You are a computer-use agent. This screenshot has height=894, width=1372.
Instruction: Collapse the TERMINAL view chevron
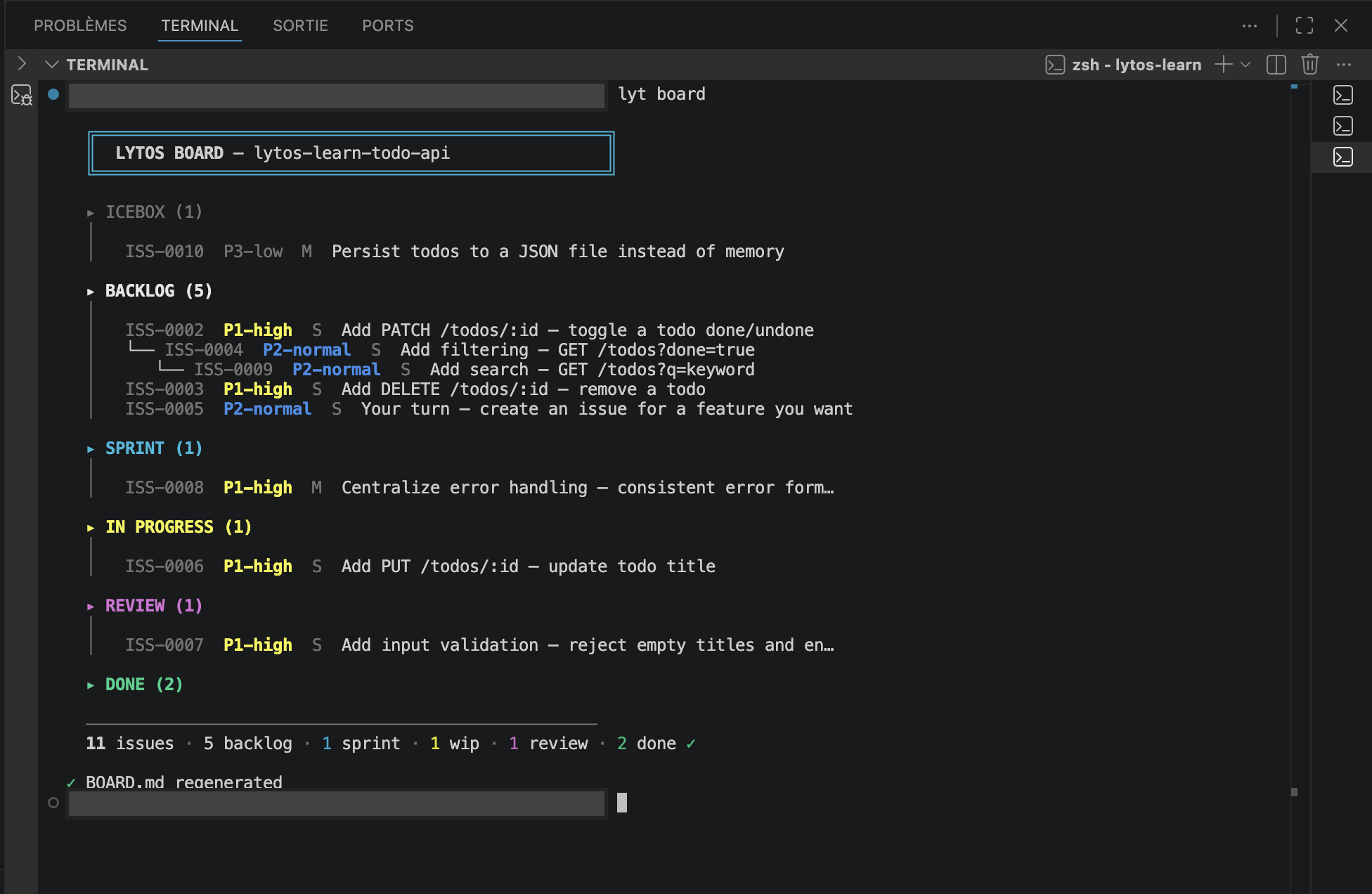click(51, 64)
